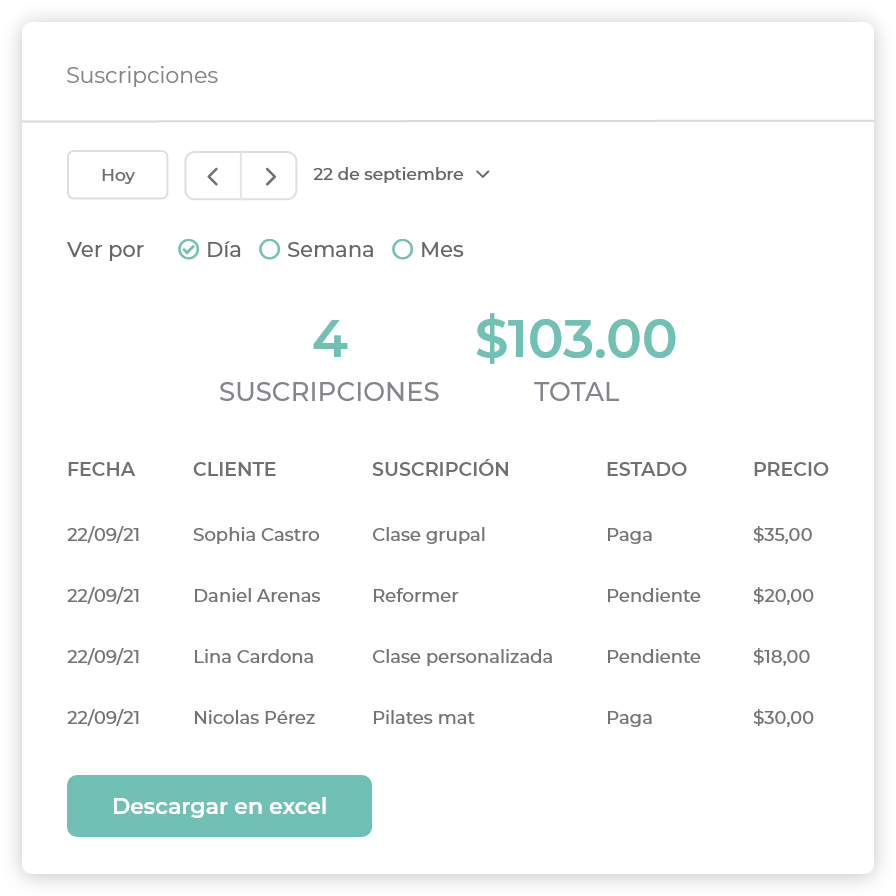896x896 pixels.
Task: Open Lina Cardona's Clase personalizada subscription
Action: click(x=462, y=657)
